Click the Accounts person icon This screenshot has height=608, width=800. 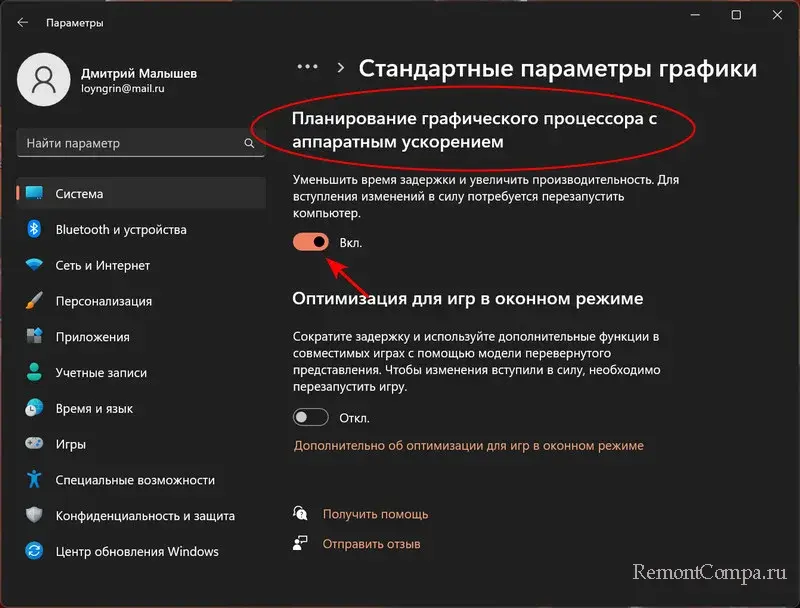pos(35,373)
